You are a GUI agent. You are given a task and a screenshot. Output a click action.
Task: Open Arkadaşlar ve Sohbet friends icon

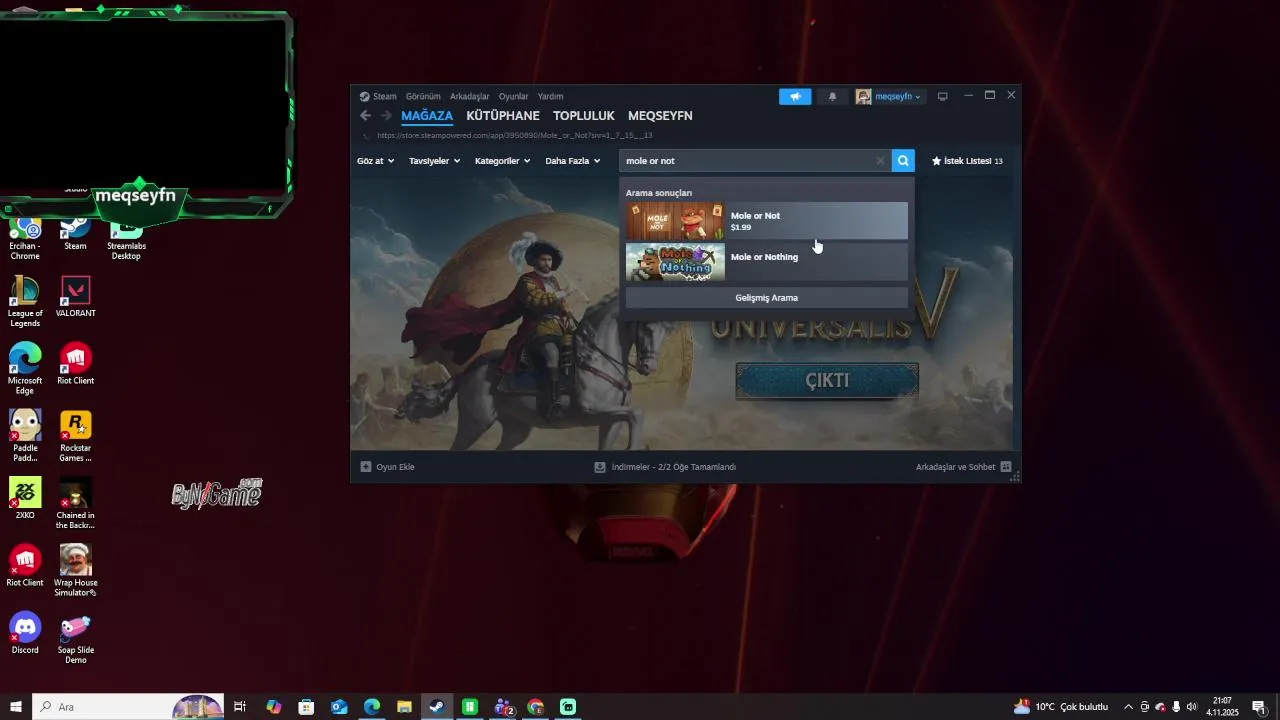click(x=1006, y=467)
